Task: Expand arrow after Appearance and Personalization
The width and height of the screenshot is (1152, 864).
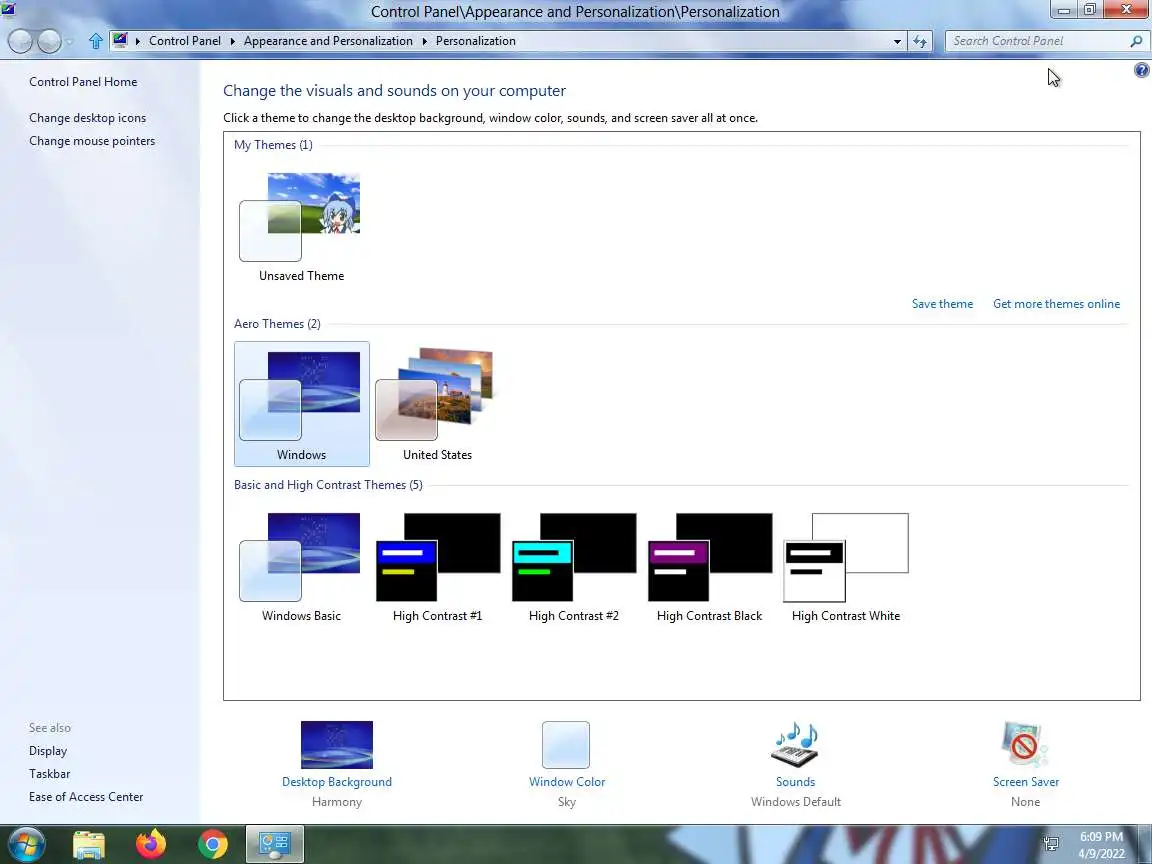Action: [x=424, y=41]
